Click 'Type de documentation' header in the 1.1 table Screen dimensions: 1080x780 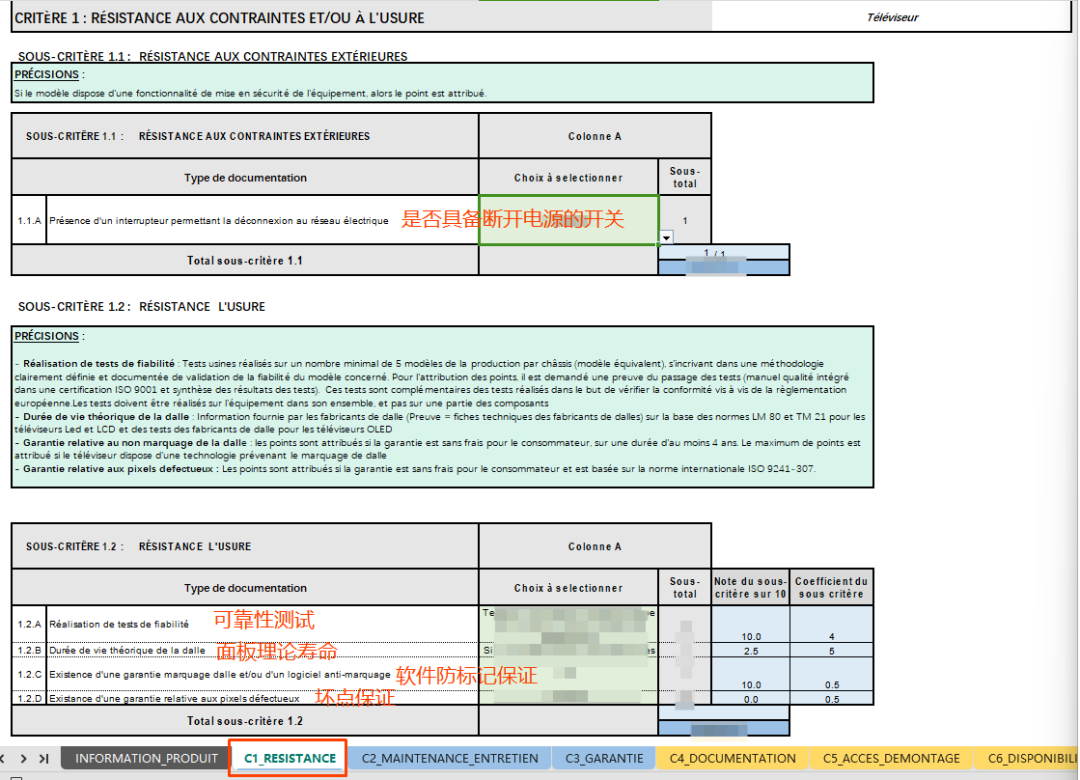pyautogui.click(x=245, y=178)
